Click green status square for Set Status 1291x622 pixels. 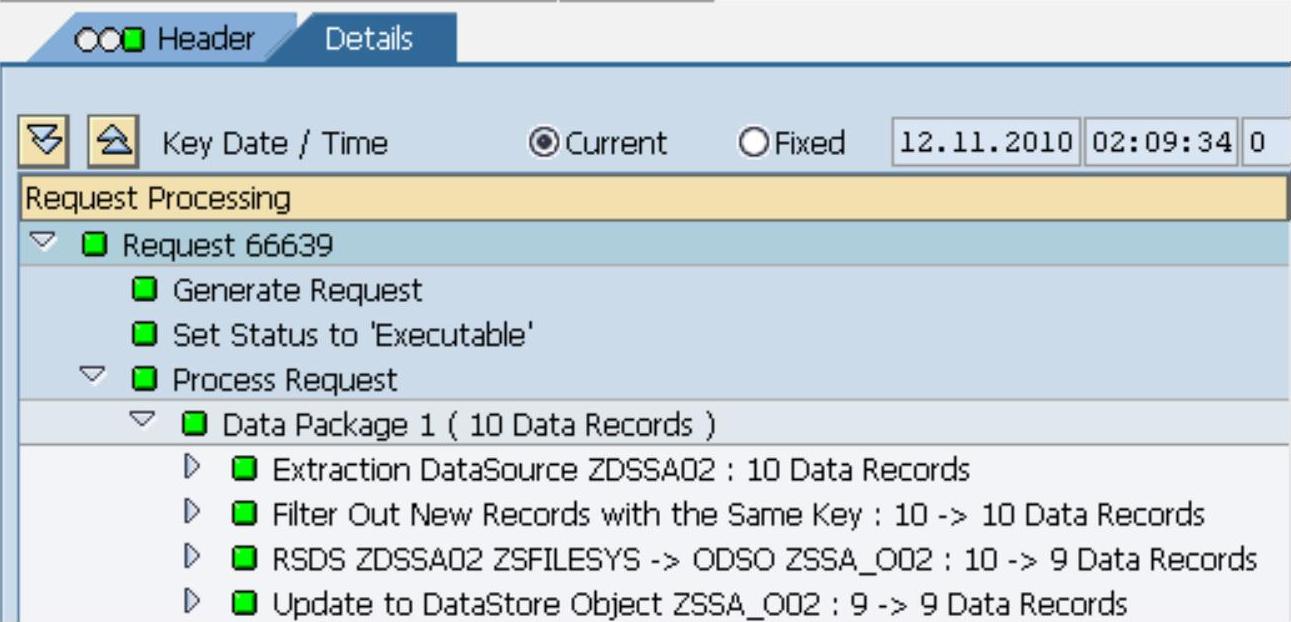coord(146,335)
